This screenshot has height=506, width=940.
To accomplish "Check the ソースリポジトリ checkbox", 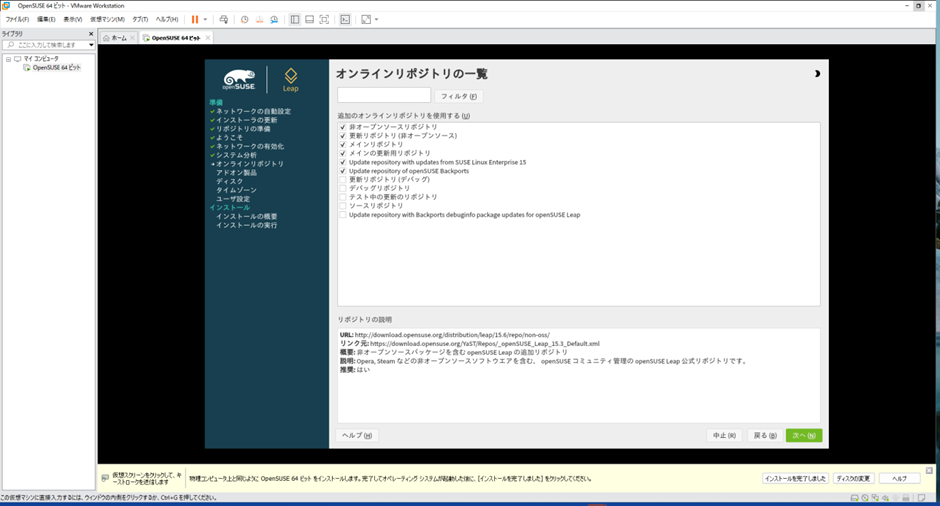I will click(342, 206).
